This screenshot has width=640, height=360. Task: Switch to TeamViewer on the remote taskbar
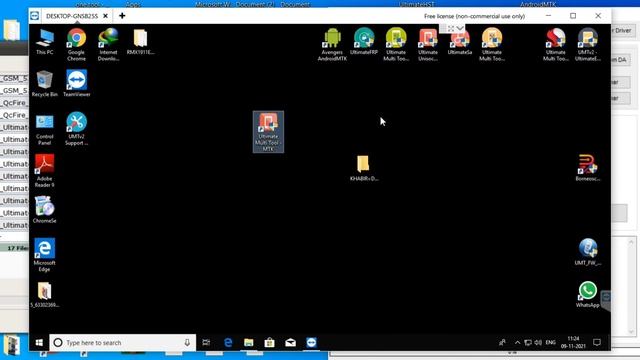click(x=311, y=343)
